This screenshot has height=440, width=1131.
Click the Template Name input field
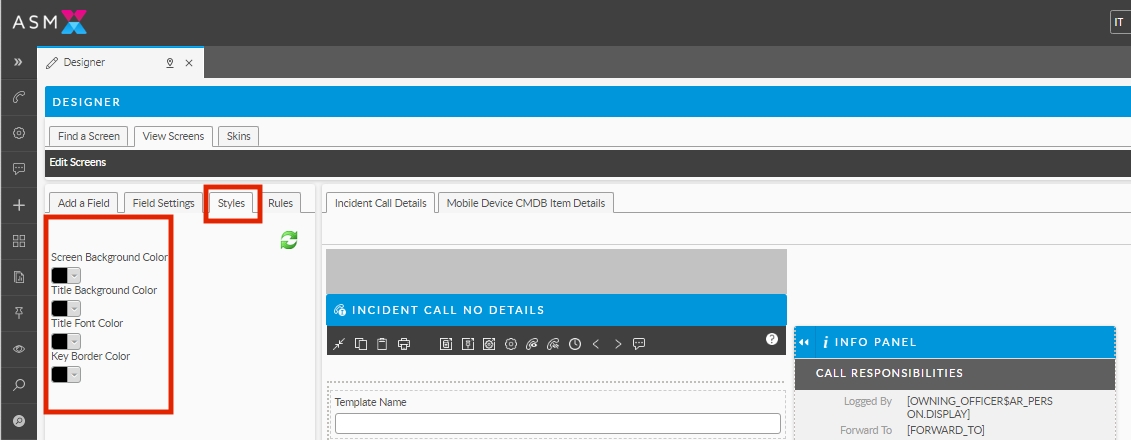[x=557, y=423]
